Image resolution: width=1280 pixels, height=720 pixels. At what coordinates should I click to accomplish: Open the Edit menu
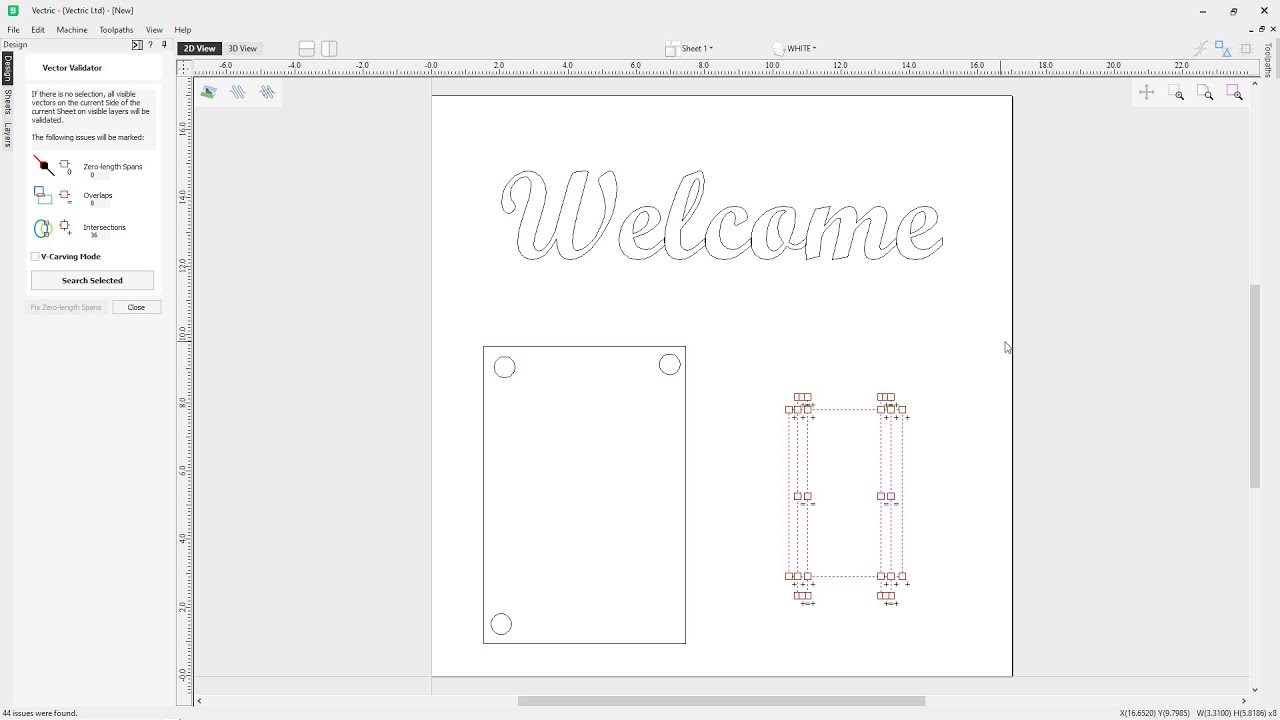38,30
